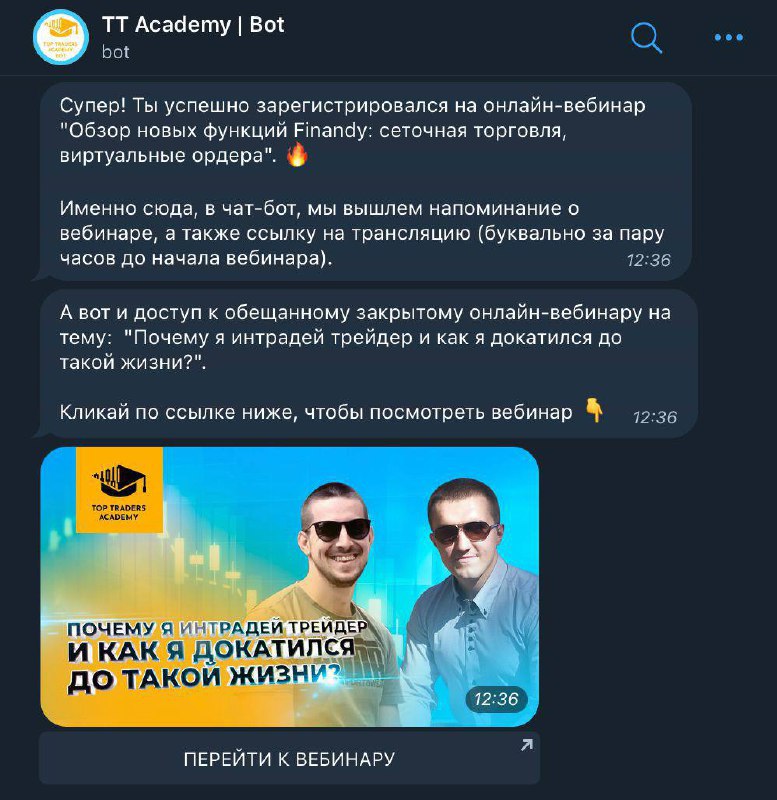Open the three-dot more options menu
The image size is (777, 800).
coord(729,37)
